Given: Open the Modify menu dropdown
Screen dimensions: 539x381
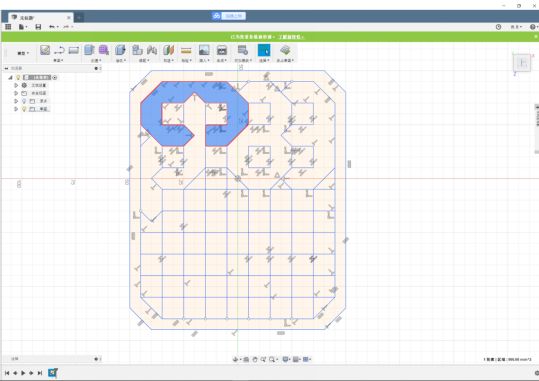Looking at the screenshot, I should (120, 61).
